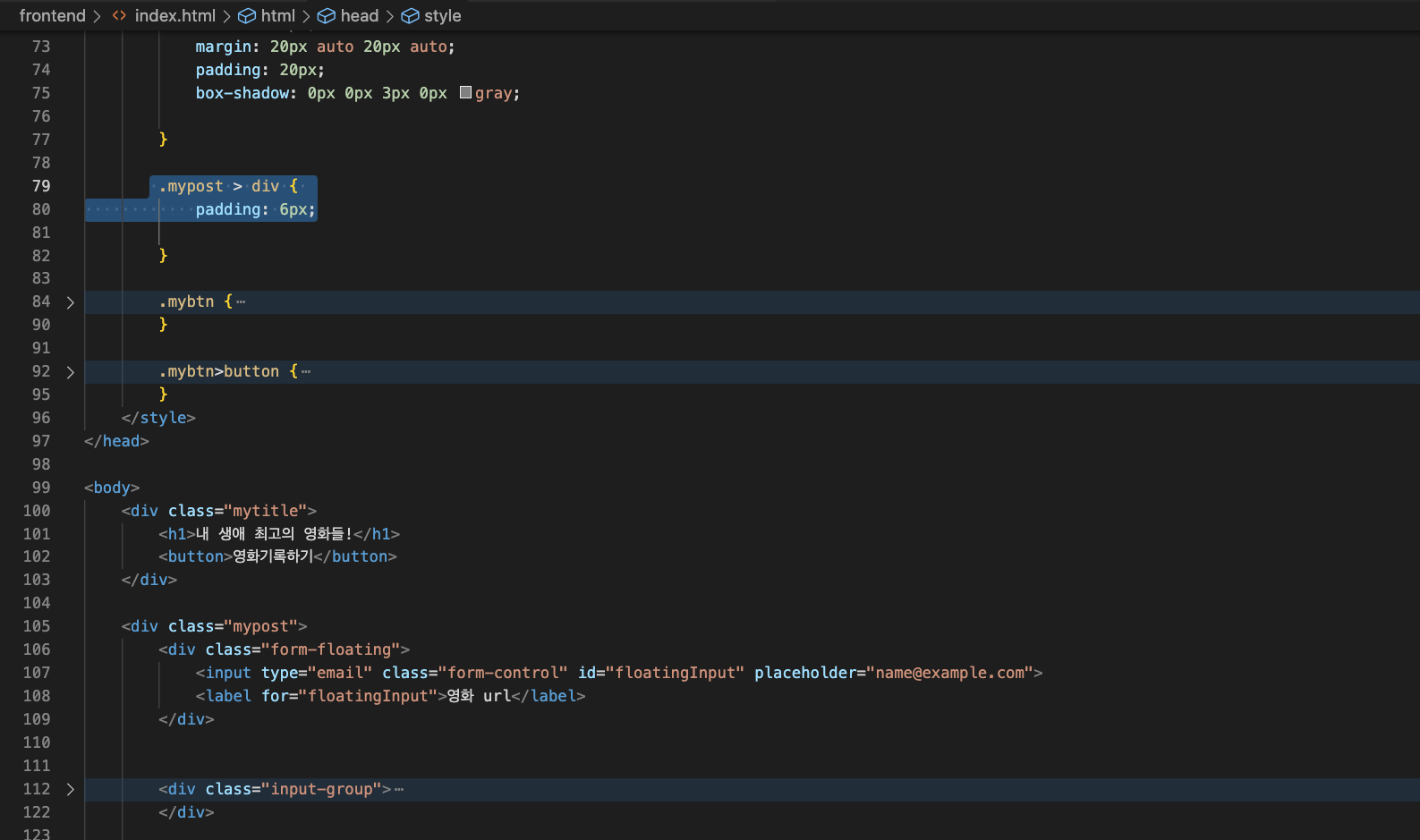The width and height of the screenshot is (1420, 840).
Task: Click the index.html file type icon
Action: pos(119,16)
